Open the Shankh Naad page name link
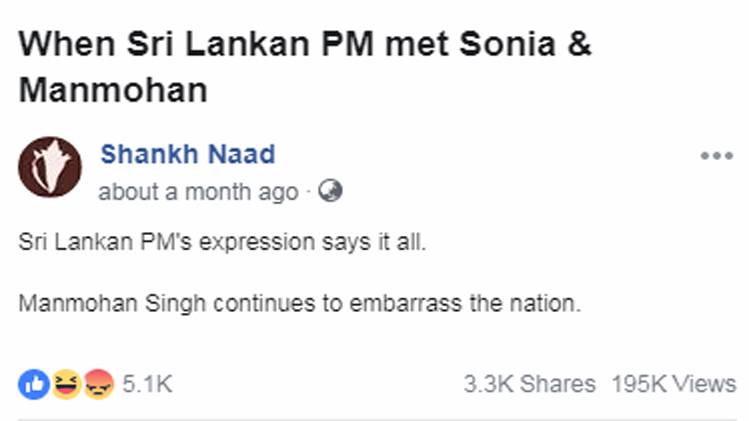The height and width of the screenshot is (421, 749). (x=188, y=155)
